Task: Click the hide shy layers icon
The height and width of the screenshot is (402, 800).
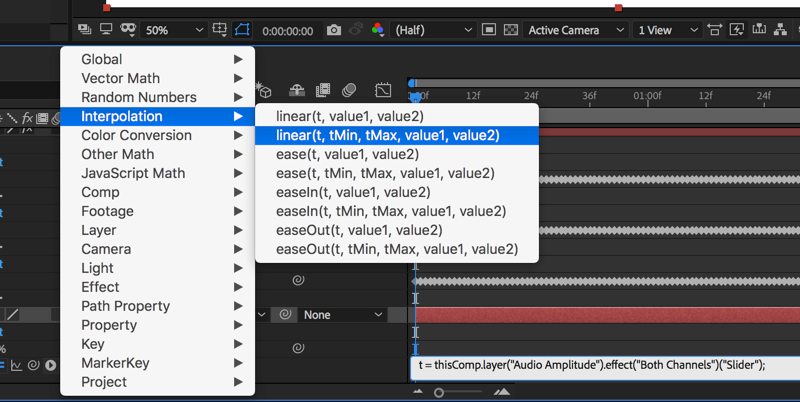Action: [295, 91]
